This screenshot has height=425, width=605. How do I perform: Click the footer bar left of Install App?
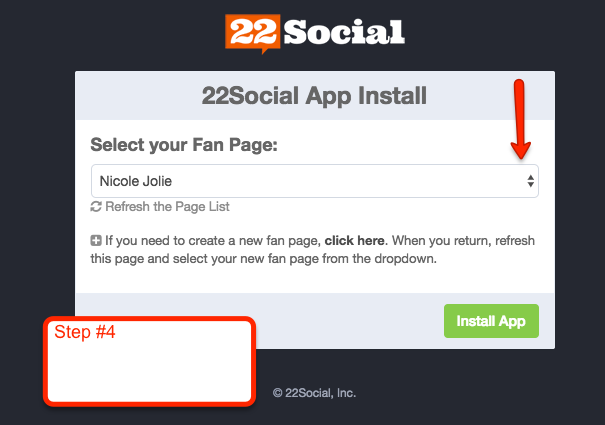point(349,321)
